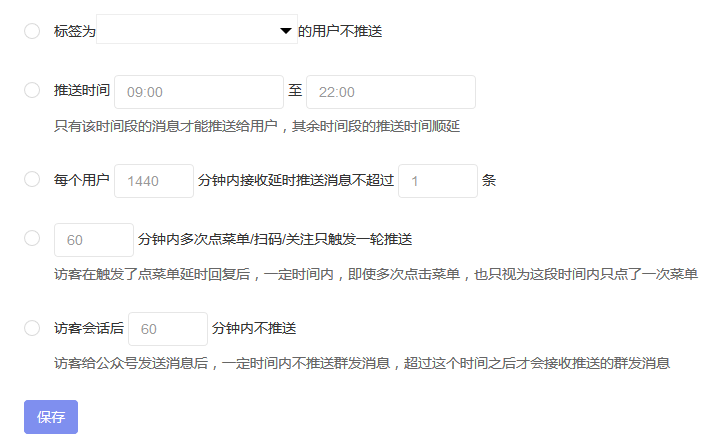Click the text 分钟内不推送
This screenshot has height=444, width=719.
[x=254, y=328]
